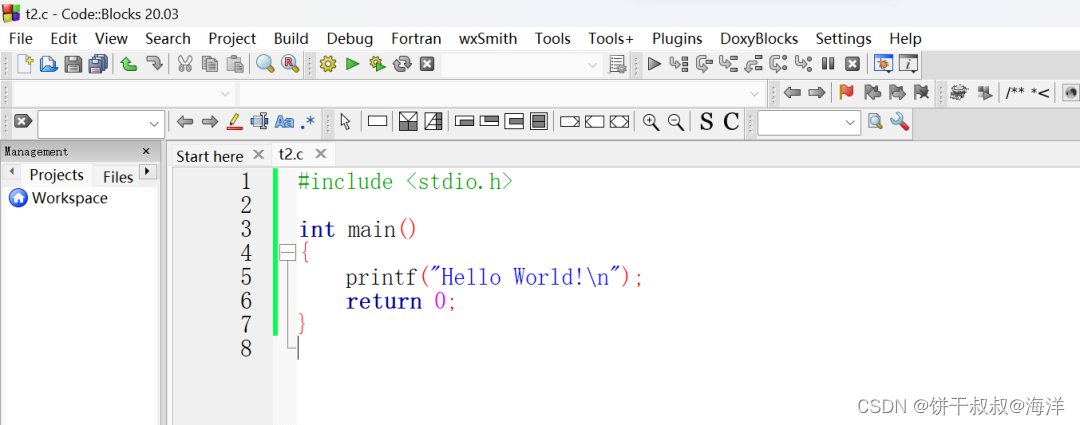This screenshot has width=1080, height=425.
Task: Open the Plugins menu
Action: coord(677,39)
